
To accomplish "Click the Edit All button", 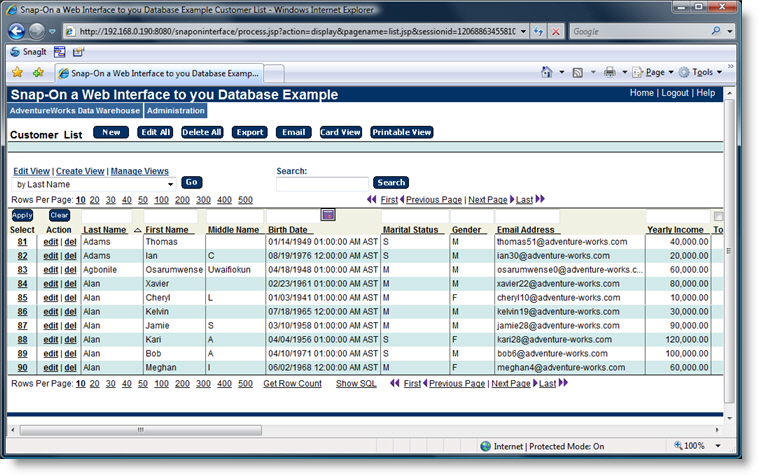I will [155, 132].
